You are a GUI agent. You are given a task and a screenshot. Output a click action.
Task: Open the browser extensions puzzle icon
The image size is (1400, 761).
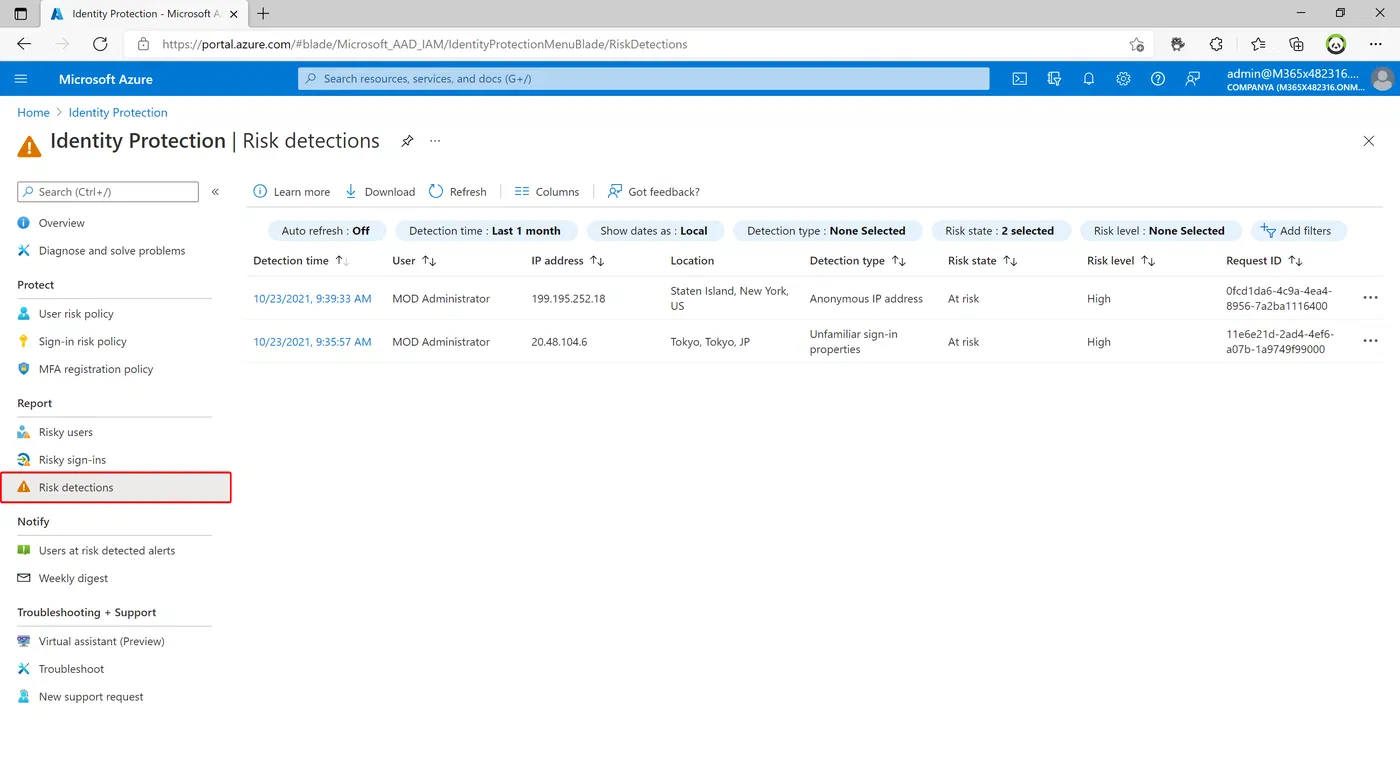(x=1216, y=44)
